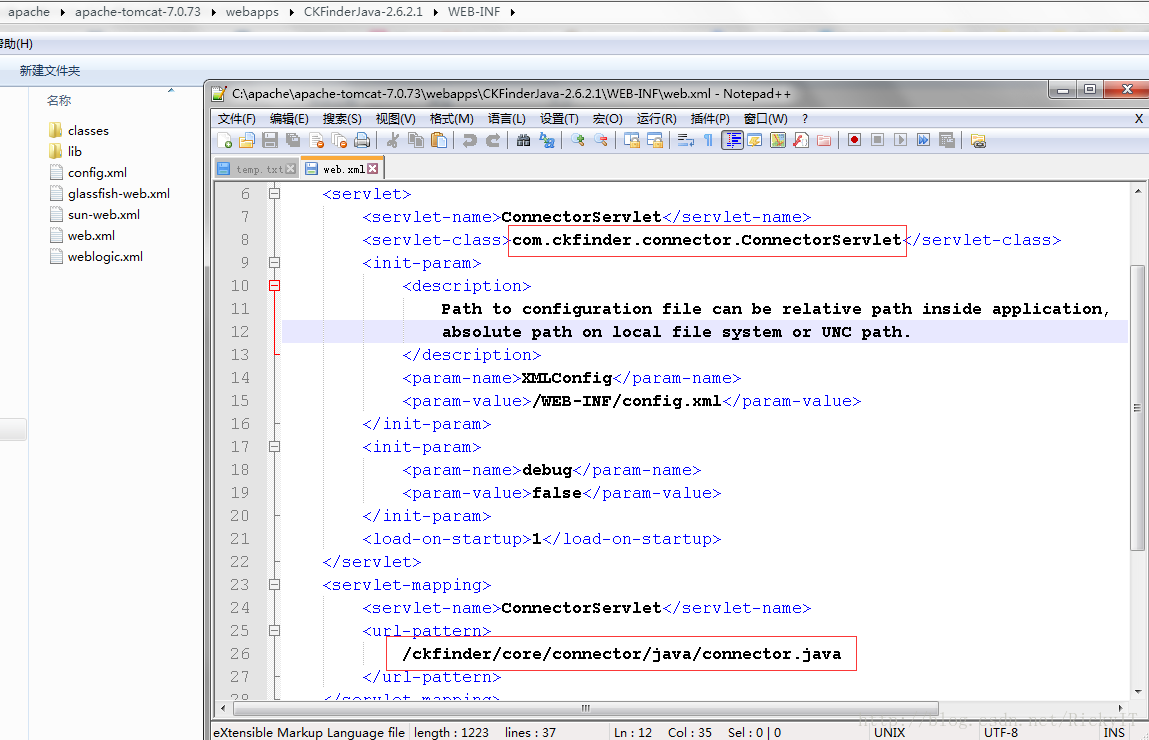The width and height of the screenshot is (1149, 740).
Task: Click the Open file toolbar icon
Action: 247,141
